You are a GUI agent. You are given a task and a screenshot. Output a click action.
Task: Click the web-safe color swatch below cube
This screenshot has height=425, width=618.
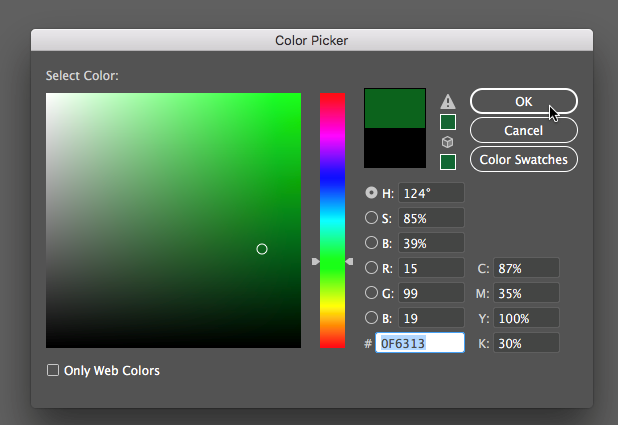448,161
